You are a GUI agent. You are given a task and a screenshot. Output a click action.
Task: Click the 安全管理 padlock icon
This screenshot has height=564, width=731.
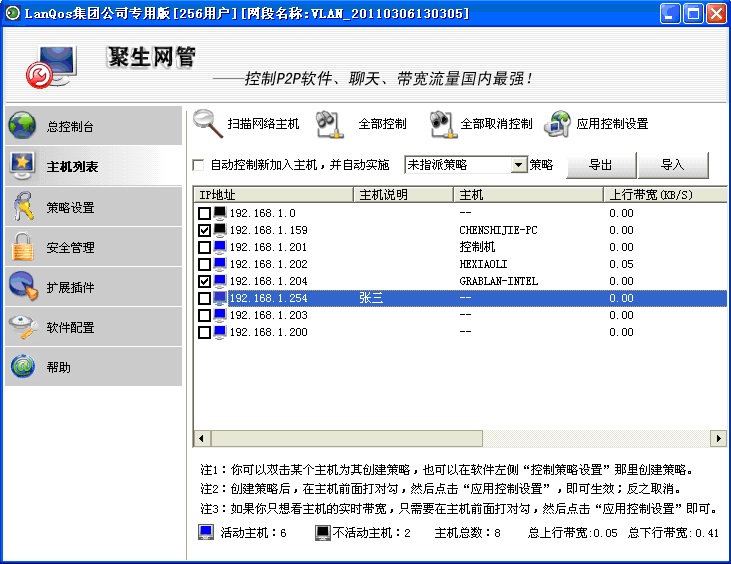coord(23,247)
